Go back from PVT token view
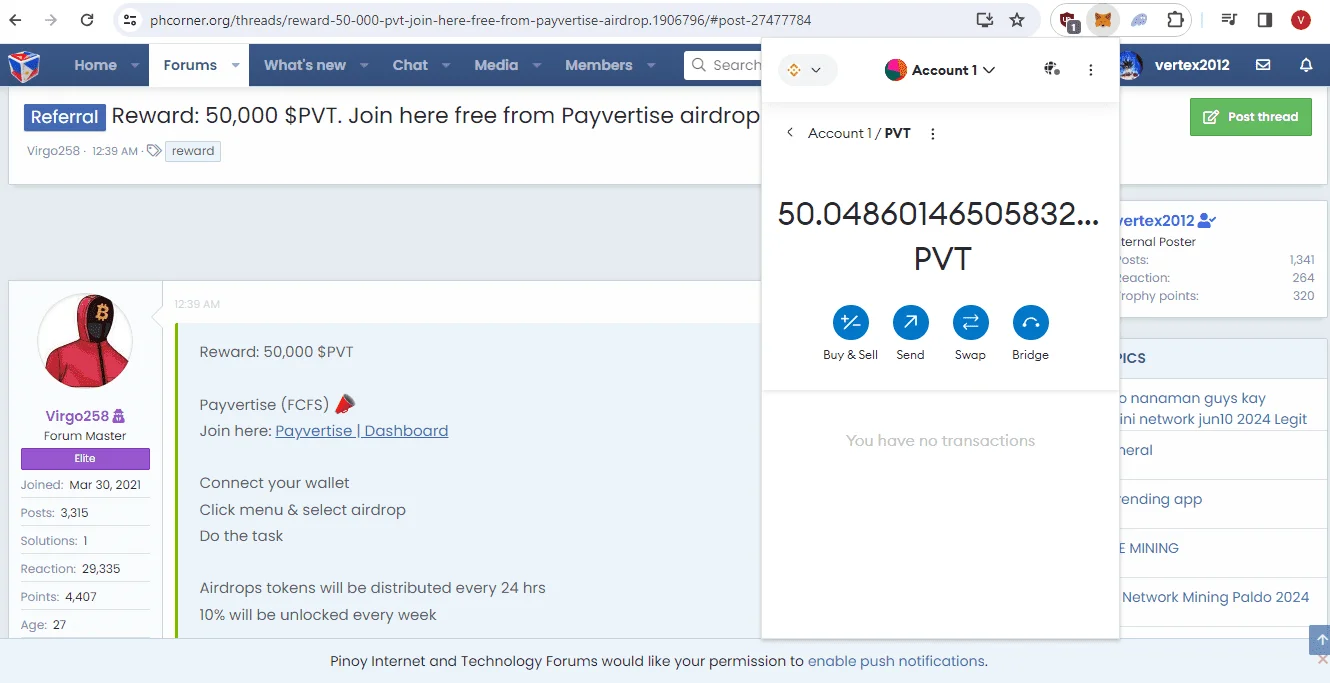Viewport: 1330px width, 683px height. click(x=789, y=133)
